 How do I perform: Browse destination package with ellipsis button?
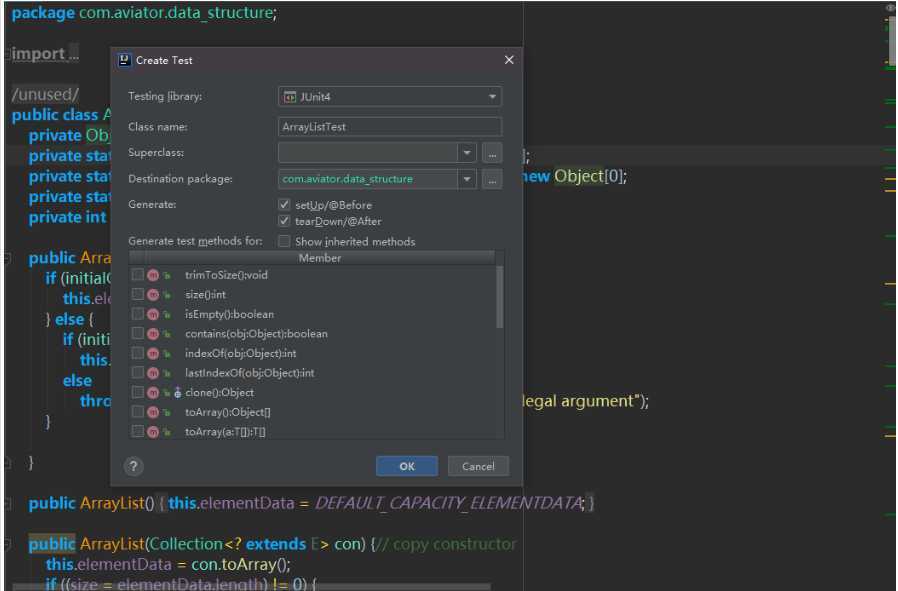click(492, 180)
